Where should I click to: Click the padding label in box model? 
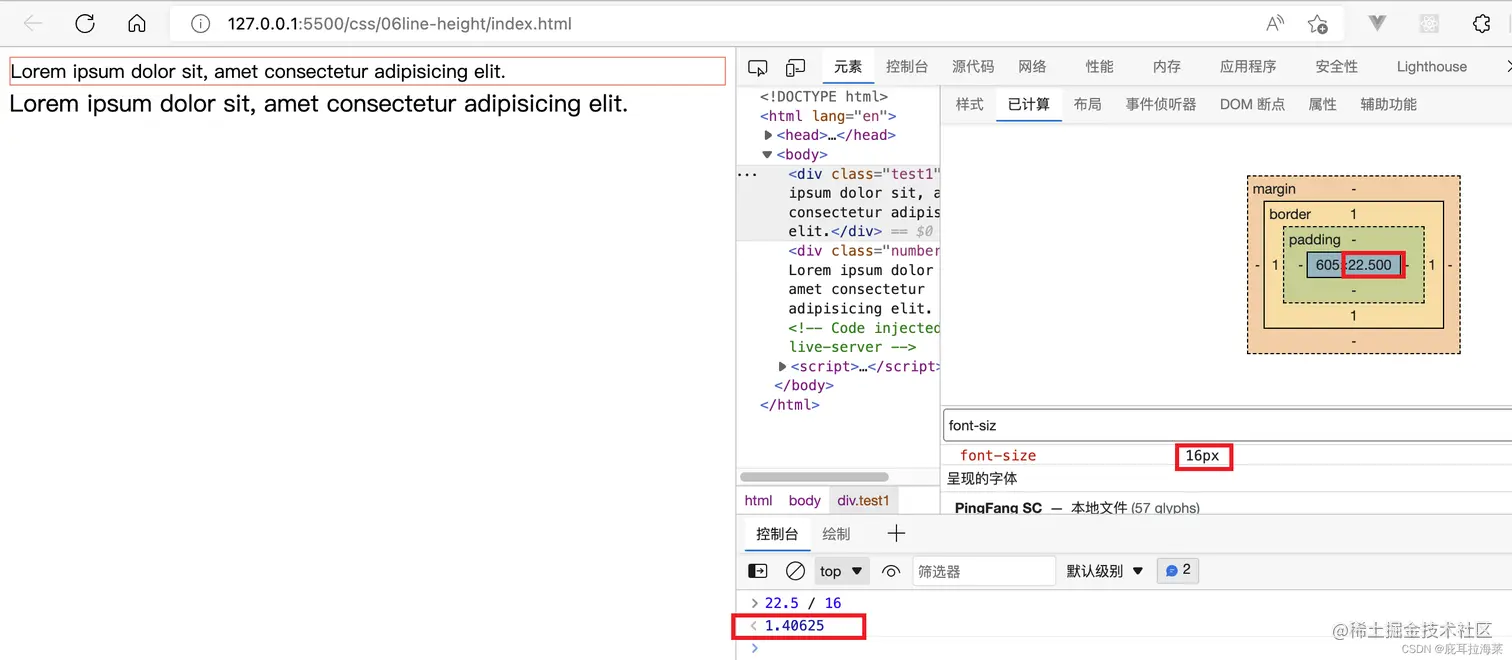pyautogui.click(x=1314, y=240)
